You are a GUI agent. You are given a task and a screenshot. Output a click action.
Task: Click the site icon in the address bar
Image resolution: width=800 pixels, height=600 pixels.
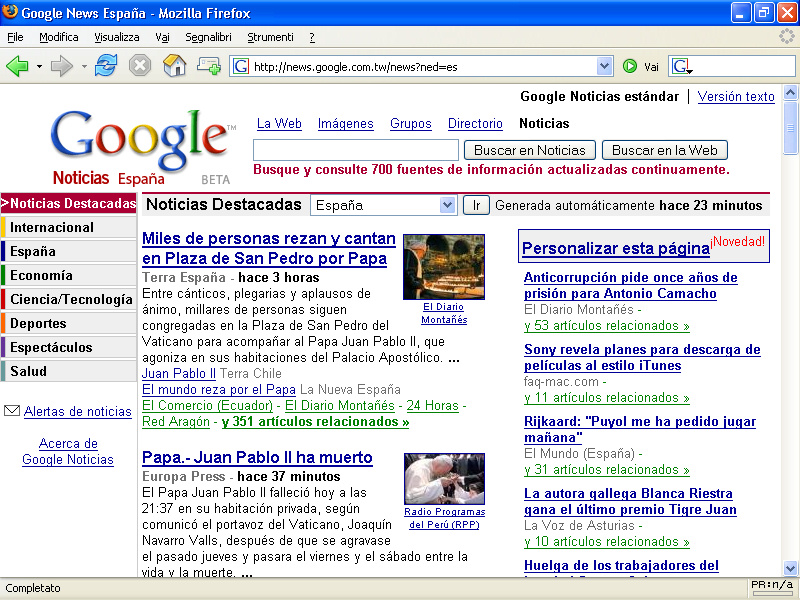click(241, 66)
